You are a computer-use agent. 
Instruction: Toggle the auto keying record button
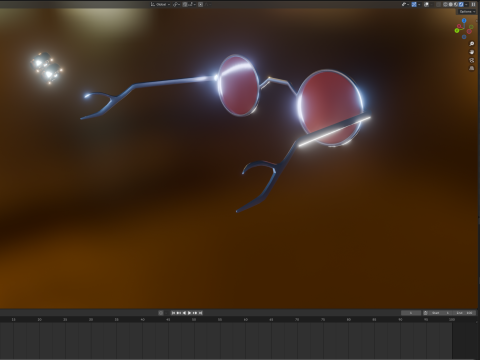tap(161, 313)
